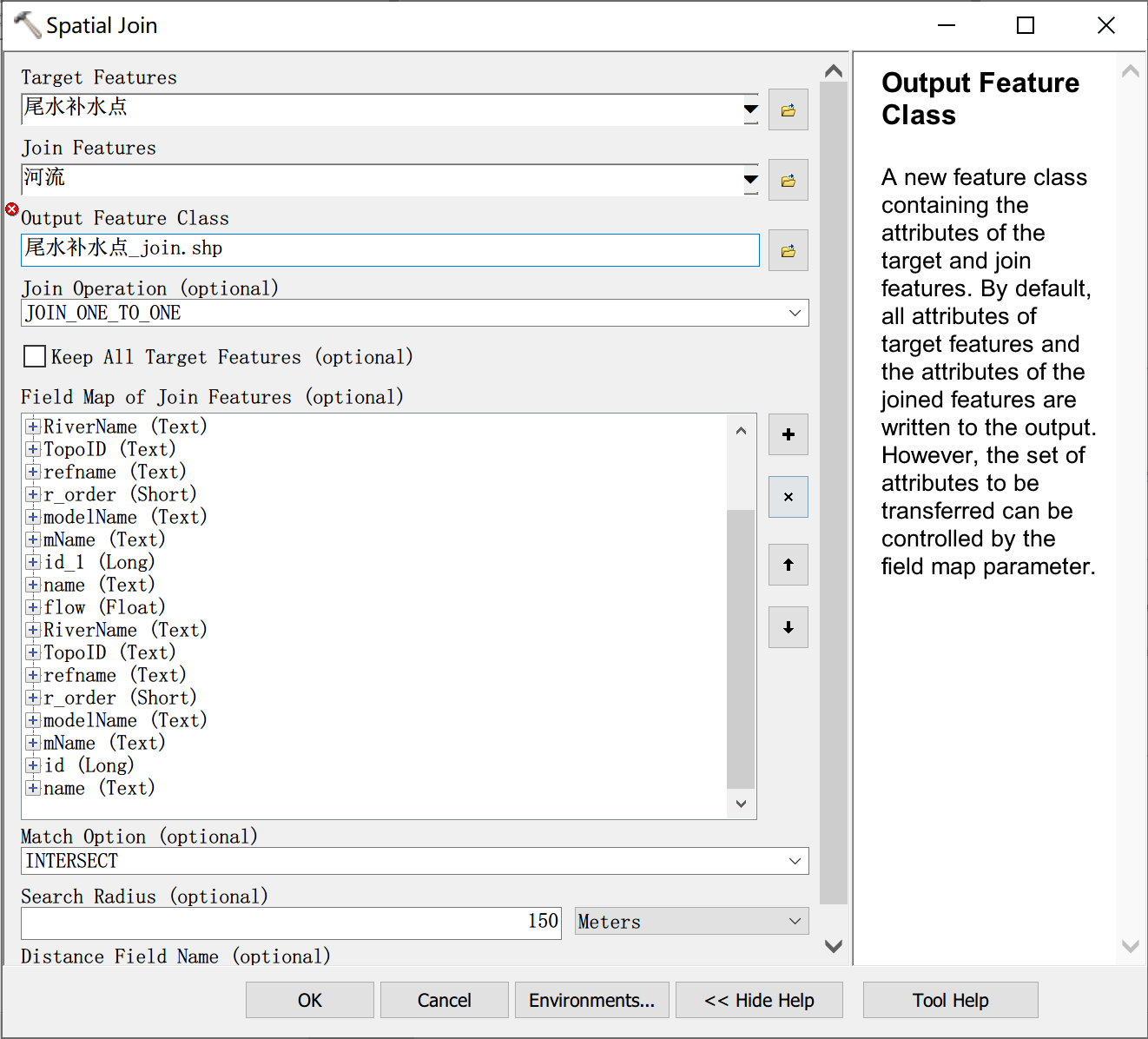The height and width of the screenshot is (1039, 1148).
Task: Select the second r_order (Short) row
Action: (120, 698)
